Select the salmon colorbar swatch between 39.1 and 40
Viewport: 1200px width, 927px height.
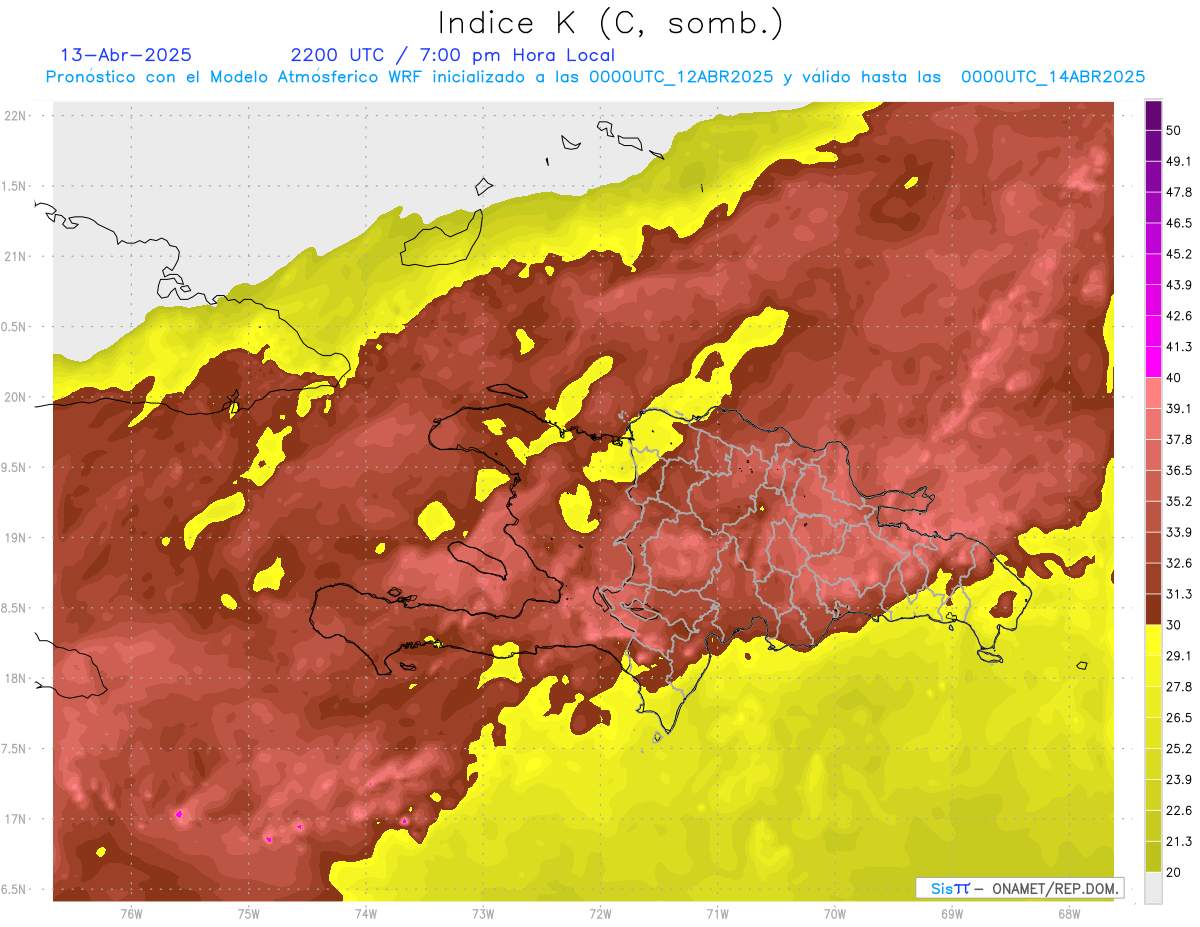1153,392
